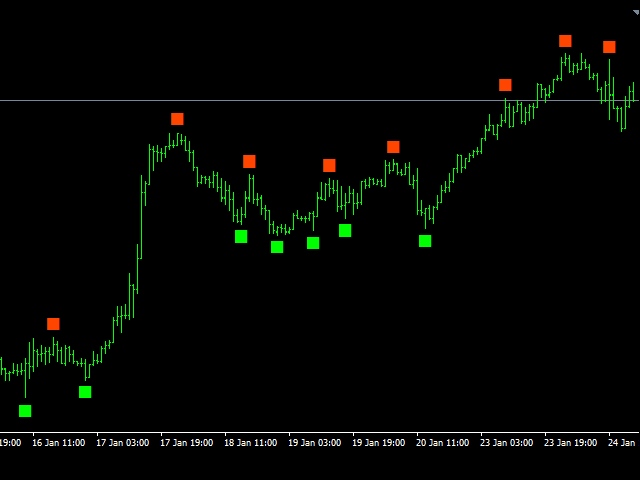Click the 18 Jan 11:00 time label

(251, 443)
